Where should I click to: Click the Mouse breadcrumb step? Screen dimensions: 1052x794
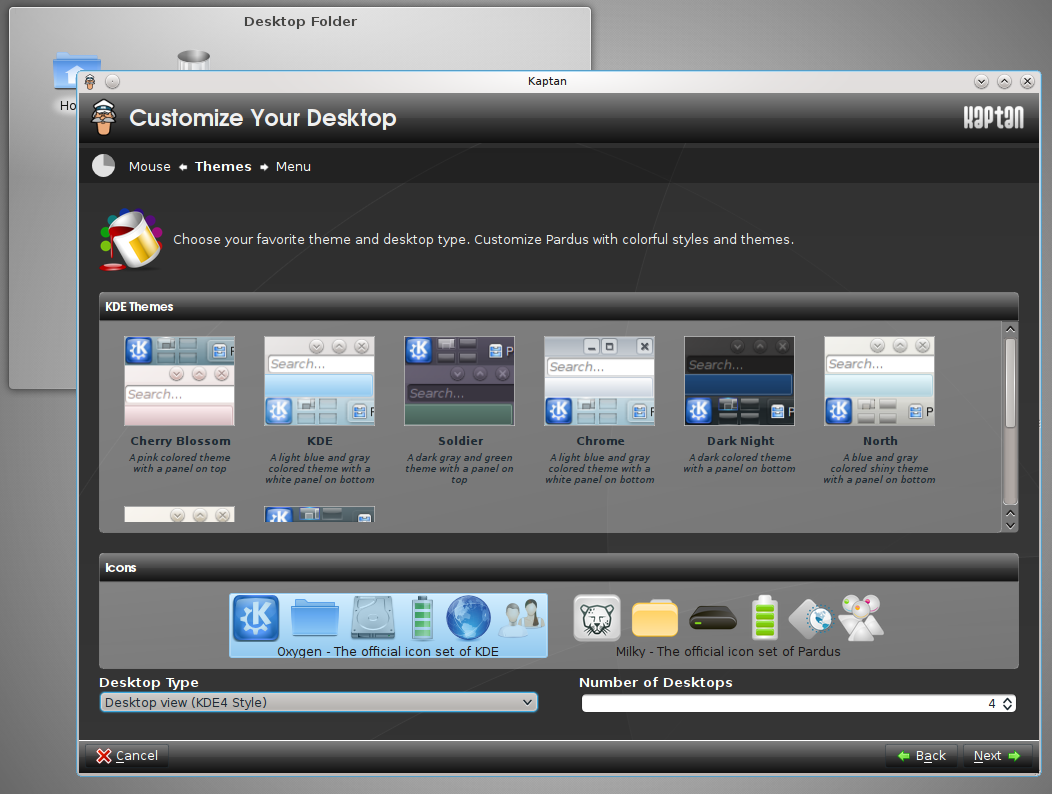pyautogui.click(x=150, y=166)
